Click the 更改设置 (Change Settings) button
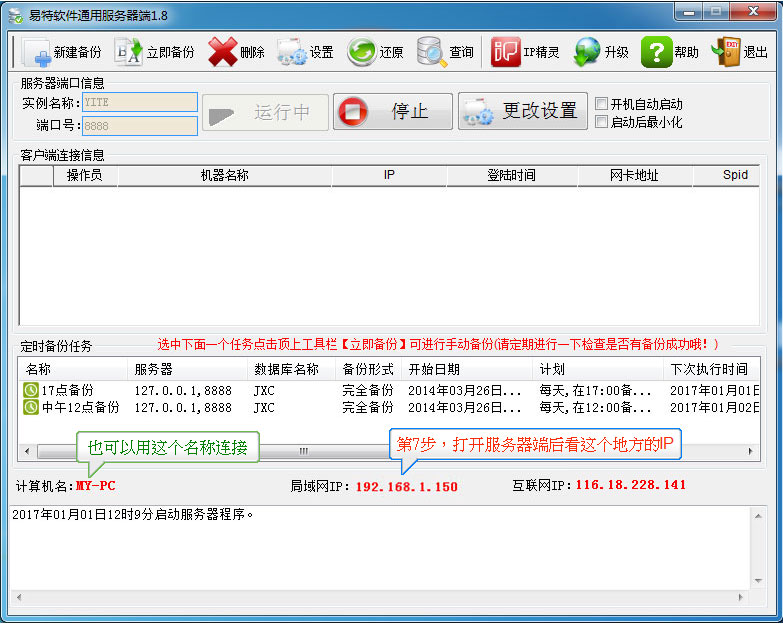 [x=523, y=111]
